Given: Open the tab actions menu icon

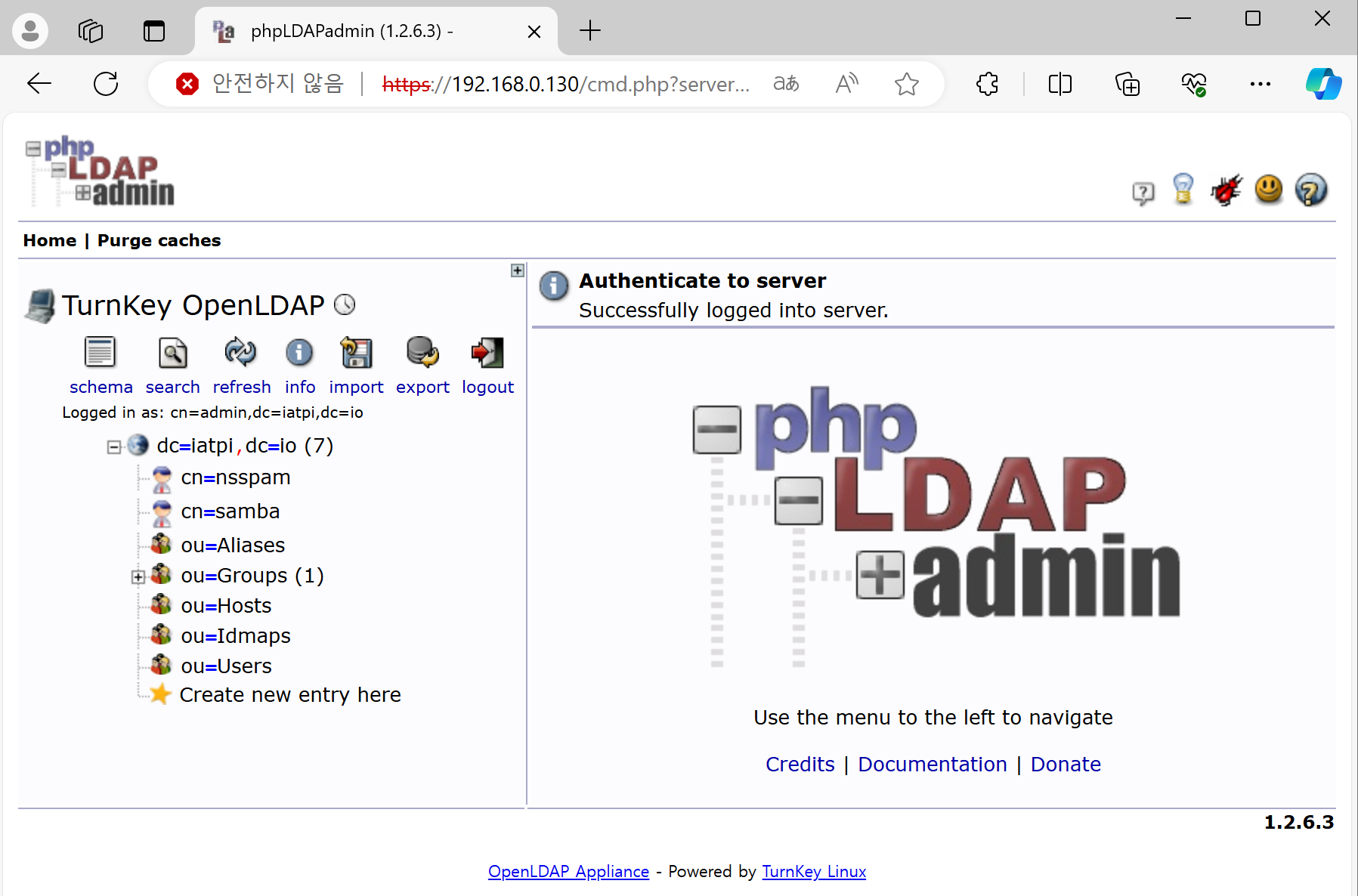Looking at the screenshot, I should coord(154,31).
